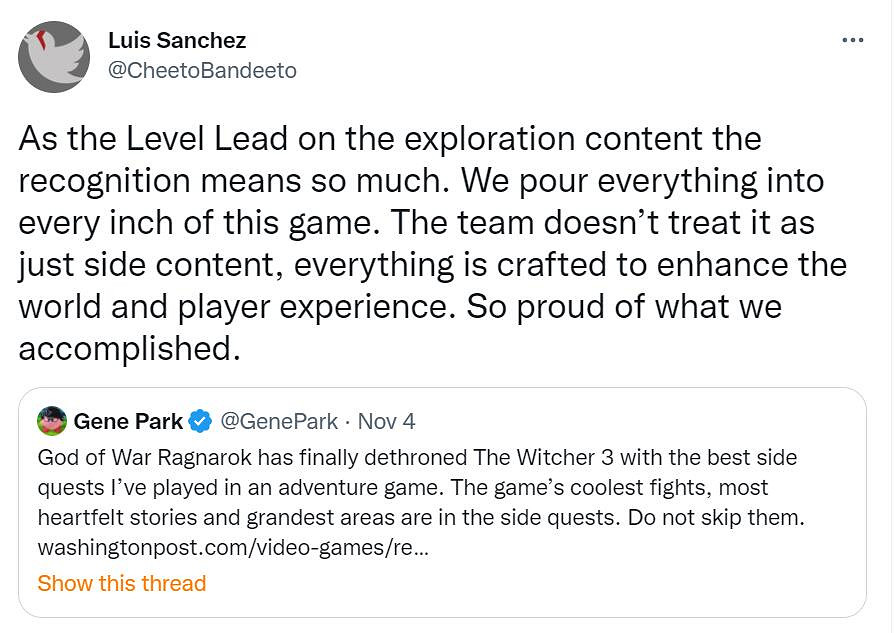Click the blue verified badge beside Gene Park
Image resolution: width=894 pixels, height=633 pixels.
[x=200, y=421]
